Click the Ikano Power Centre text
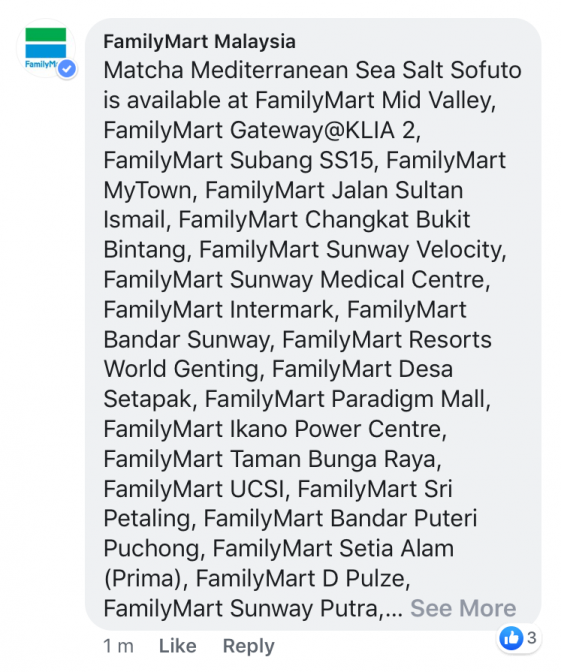 pos(335,429)
